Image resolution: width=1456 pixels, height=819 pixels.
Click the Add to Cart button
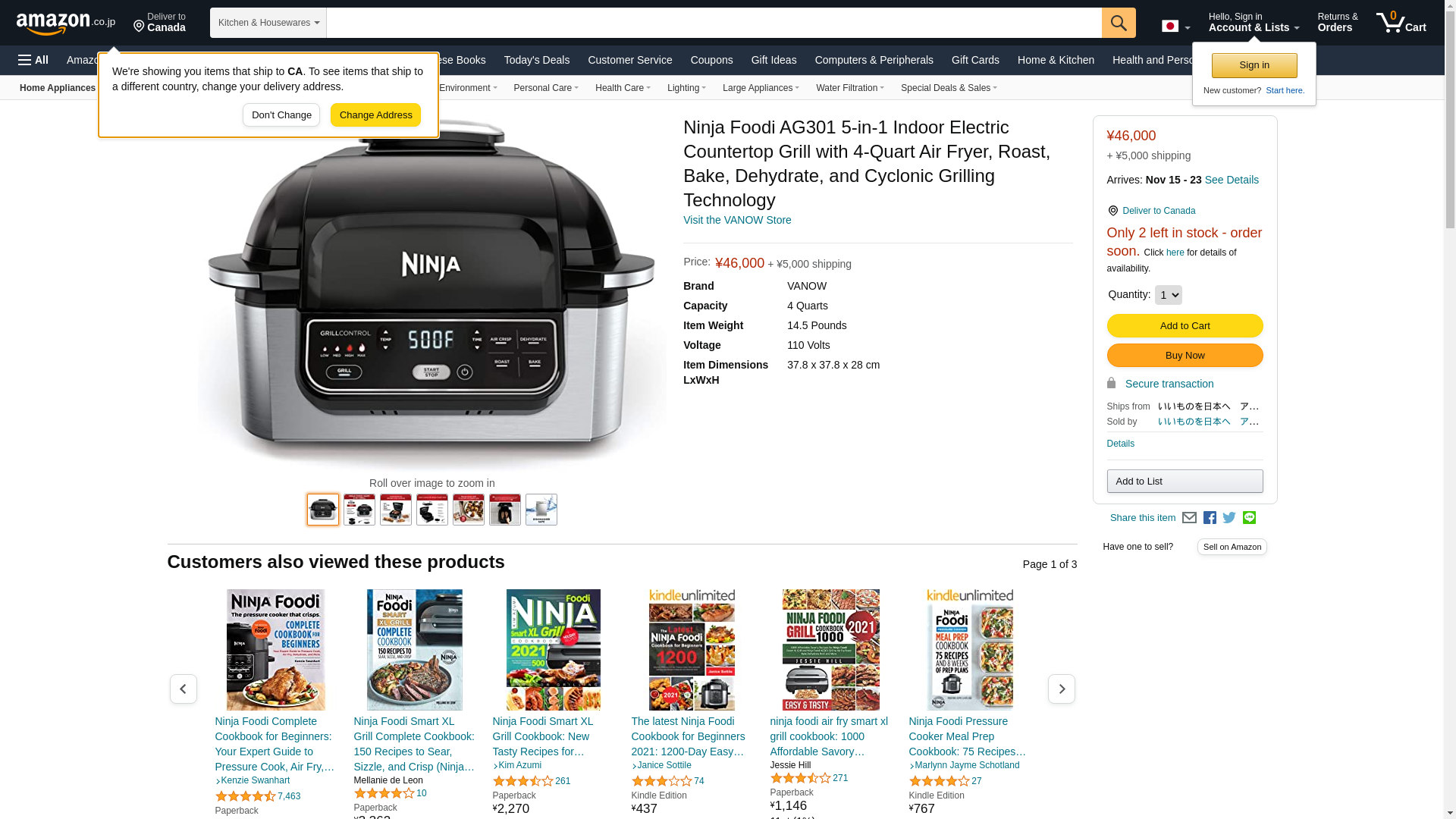pos(1185,326)
